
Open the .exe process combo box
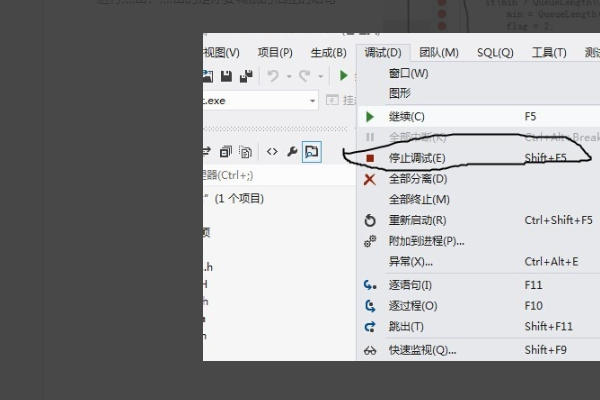click(260, 101)
